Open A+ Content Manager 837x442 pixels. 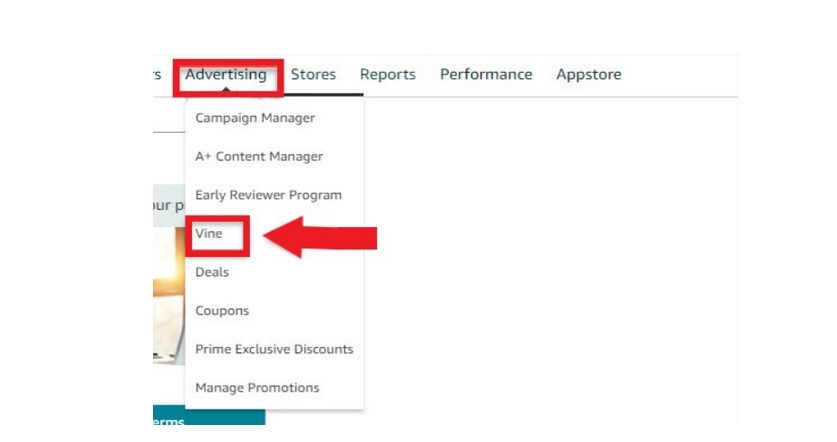click(259, 156)
